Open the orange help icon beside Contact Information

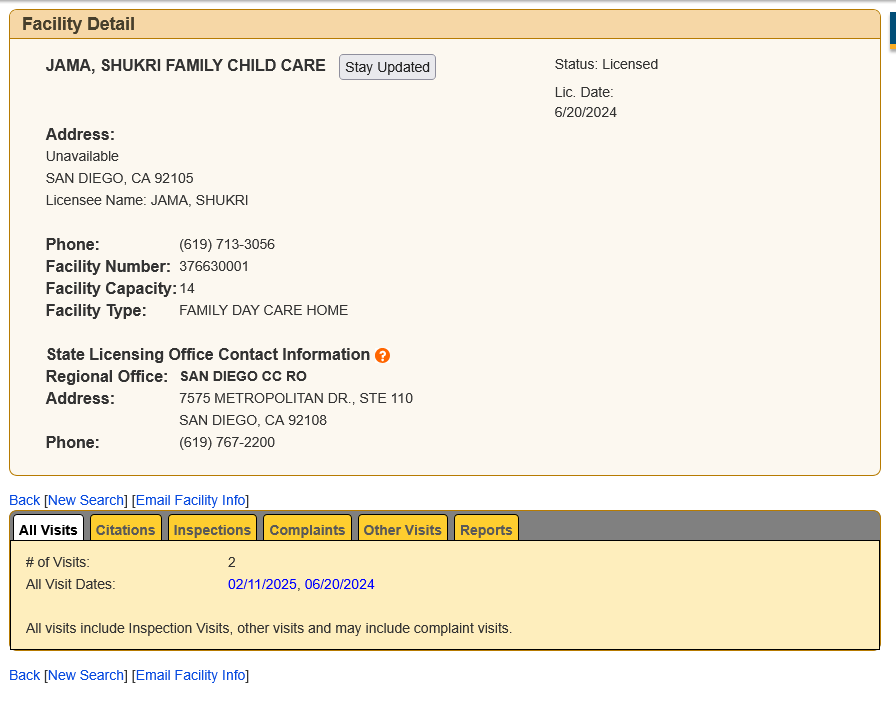pyautogui.click(x=382, y=355)
